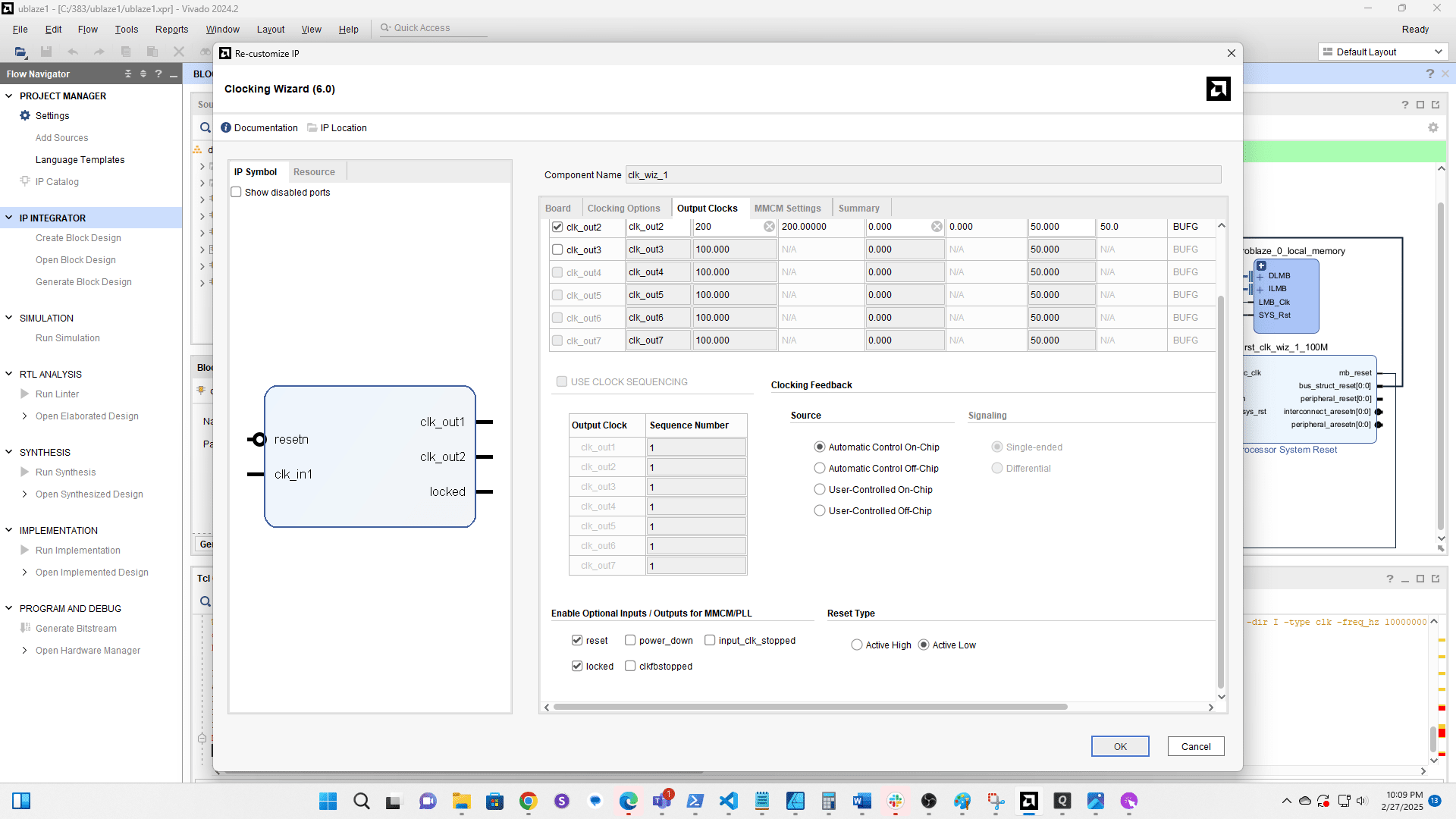The image size is (1456, 819).
Task: Click the Documentation info icon
Action: (226, 128)
